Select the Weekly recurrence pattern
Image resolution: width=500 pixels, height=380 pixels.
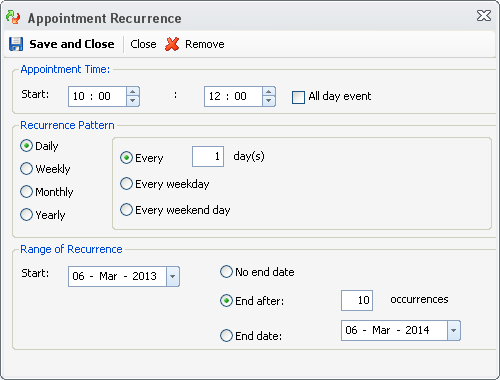(26, 169)
